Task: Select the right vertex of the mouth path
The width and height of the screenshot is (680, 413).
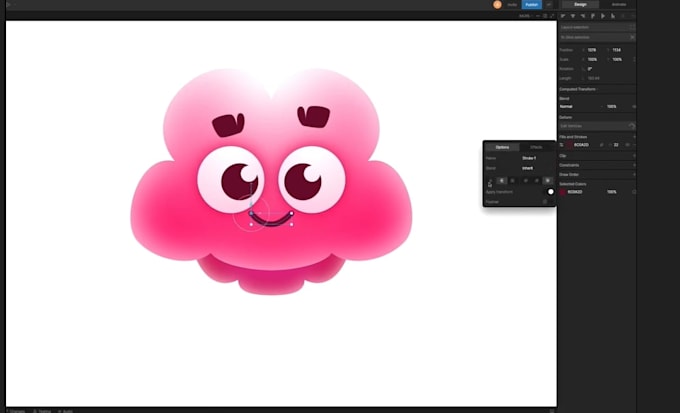Action: click(x=291, y=213)
